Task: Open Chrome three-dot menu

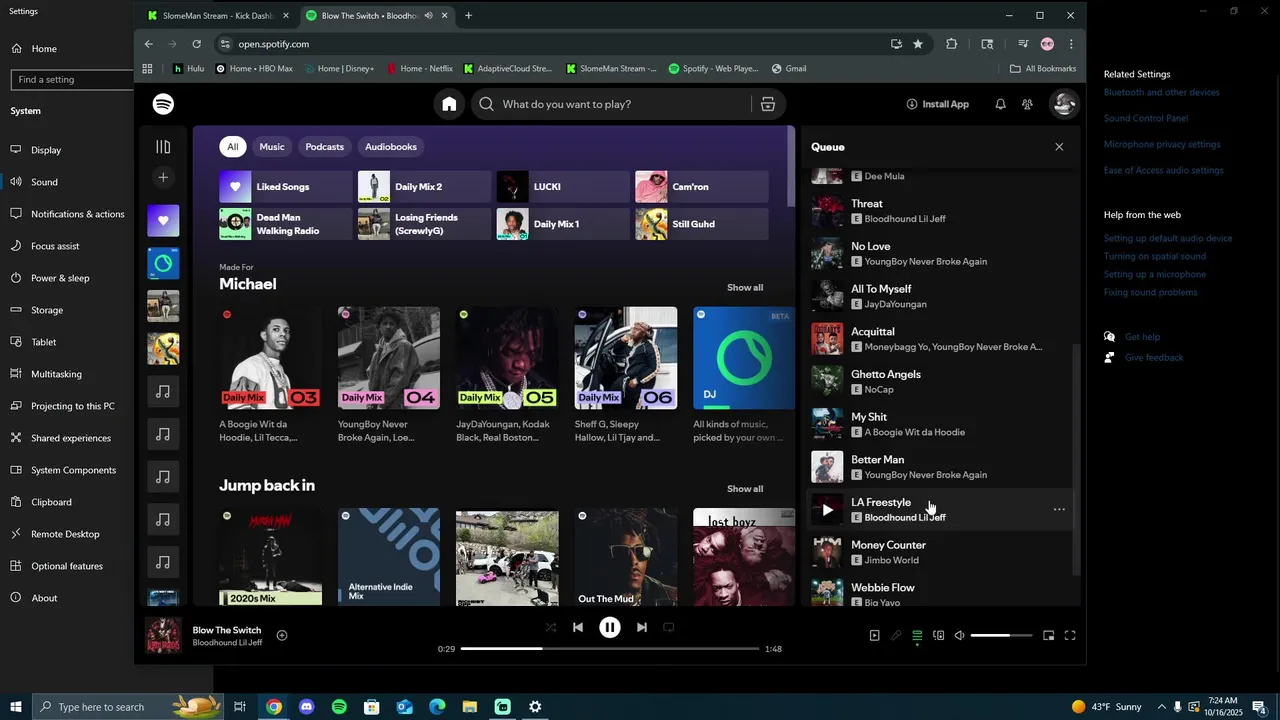Action: (x=1071, y=44)
